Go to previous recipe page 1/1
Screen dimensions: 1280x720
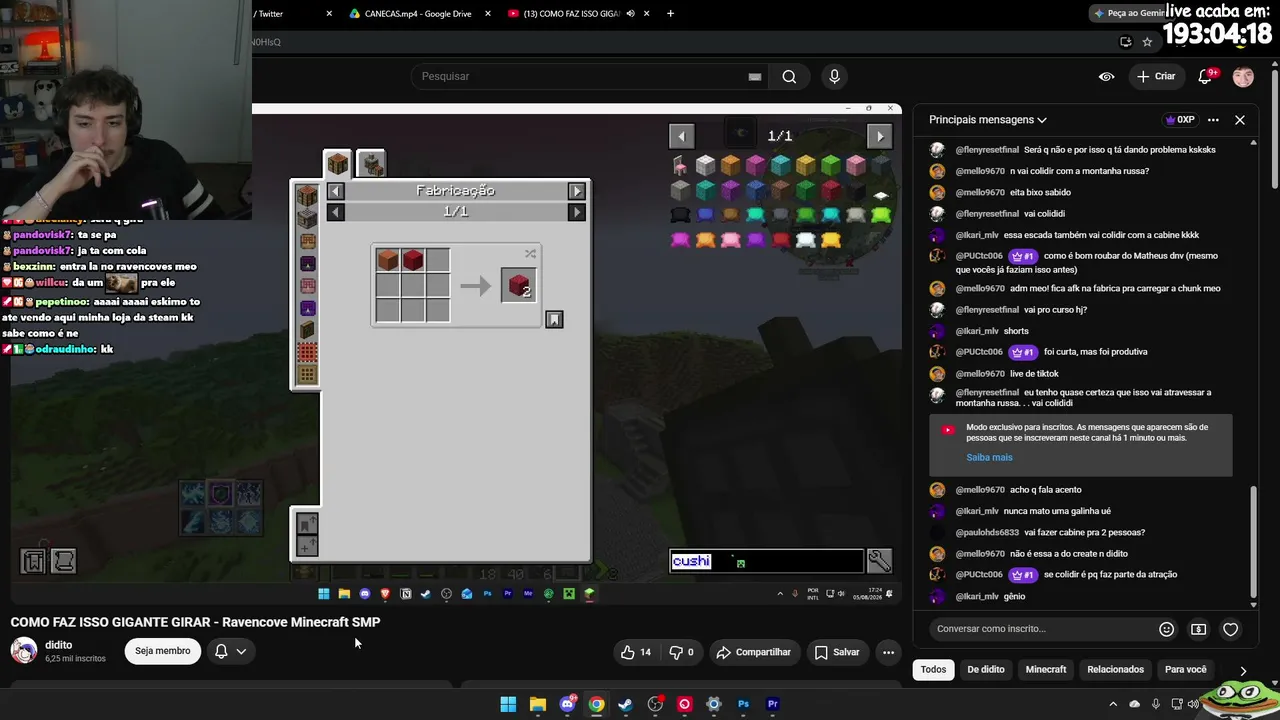pos(335,212)
